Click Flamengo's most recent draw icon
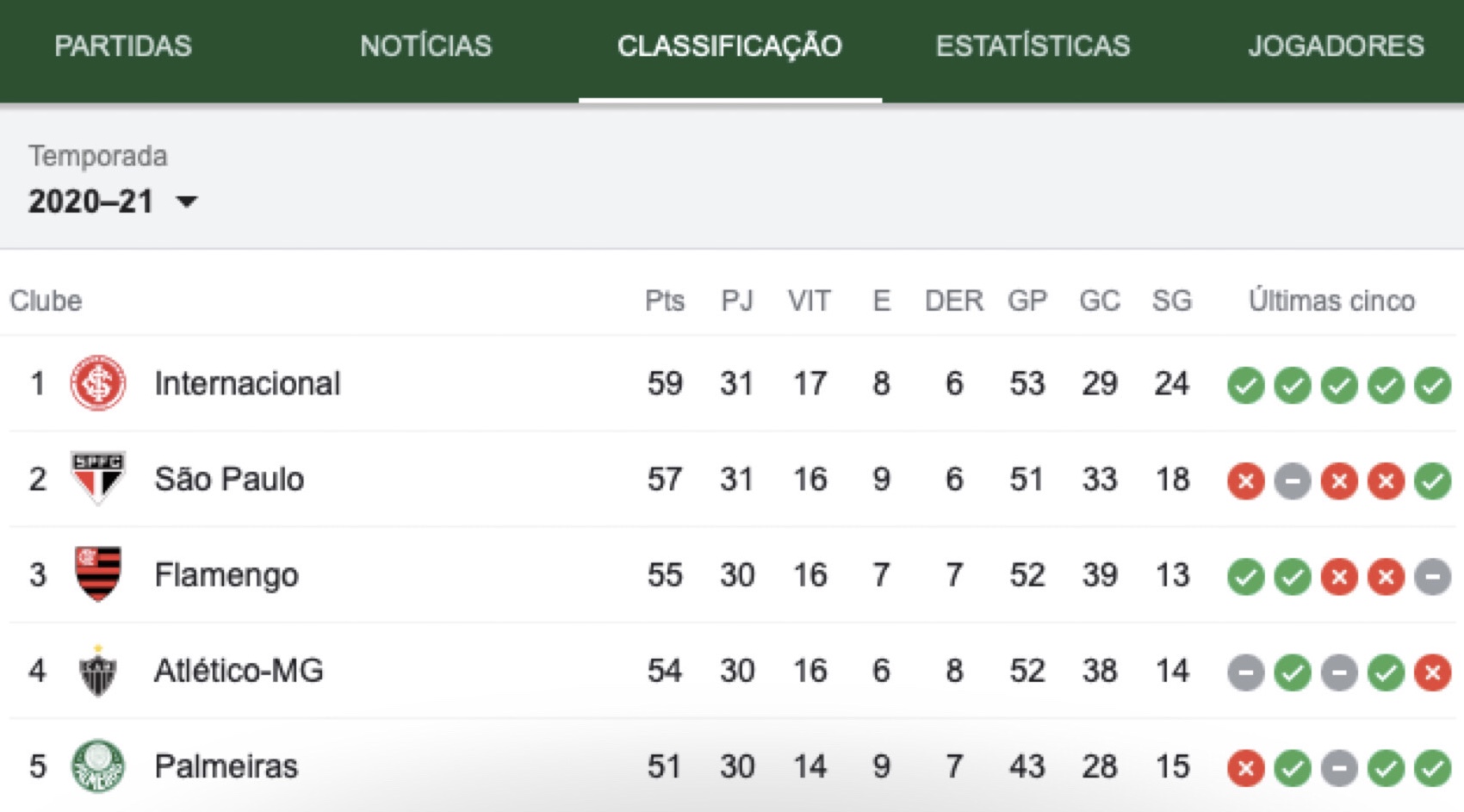Screen dimensions: 1464x812 pyautogui.click(x=1432, y=576)
